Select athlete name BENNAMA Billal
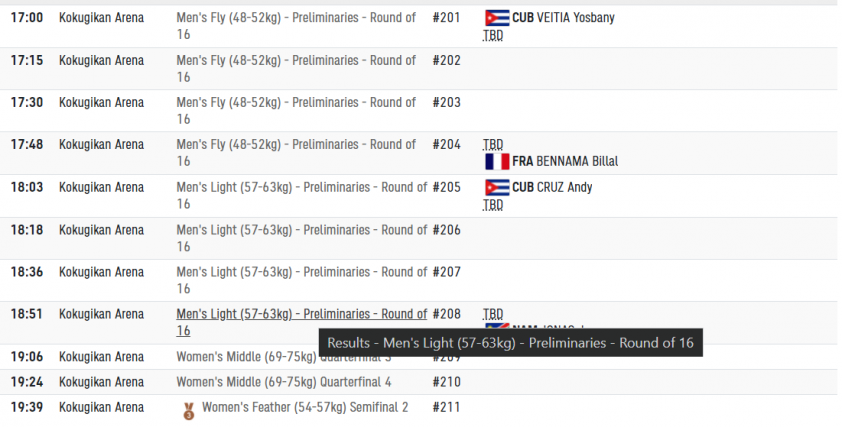Image resolution: width=842 pixels, height=427 pixels. (577, 161)
